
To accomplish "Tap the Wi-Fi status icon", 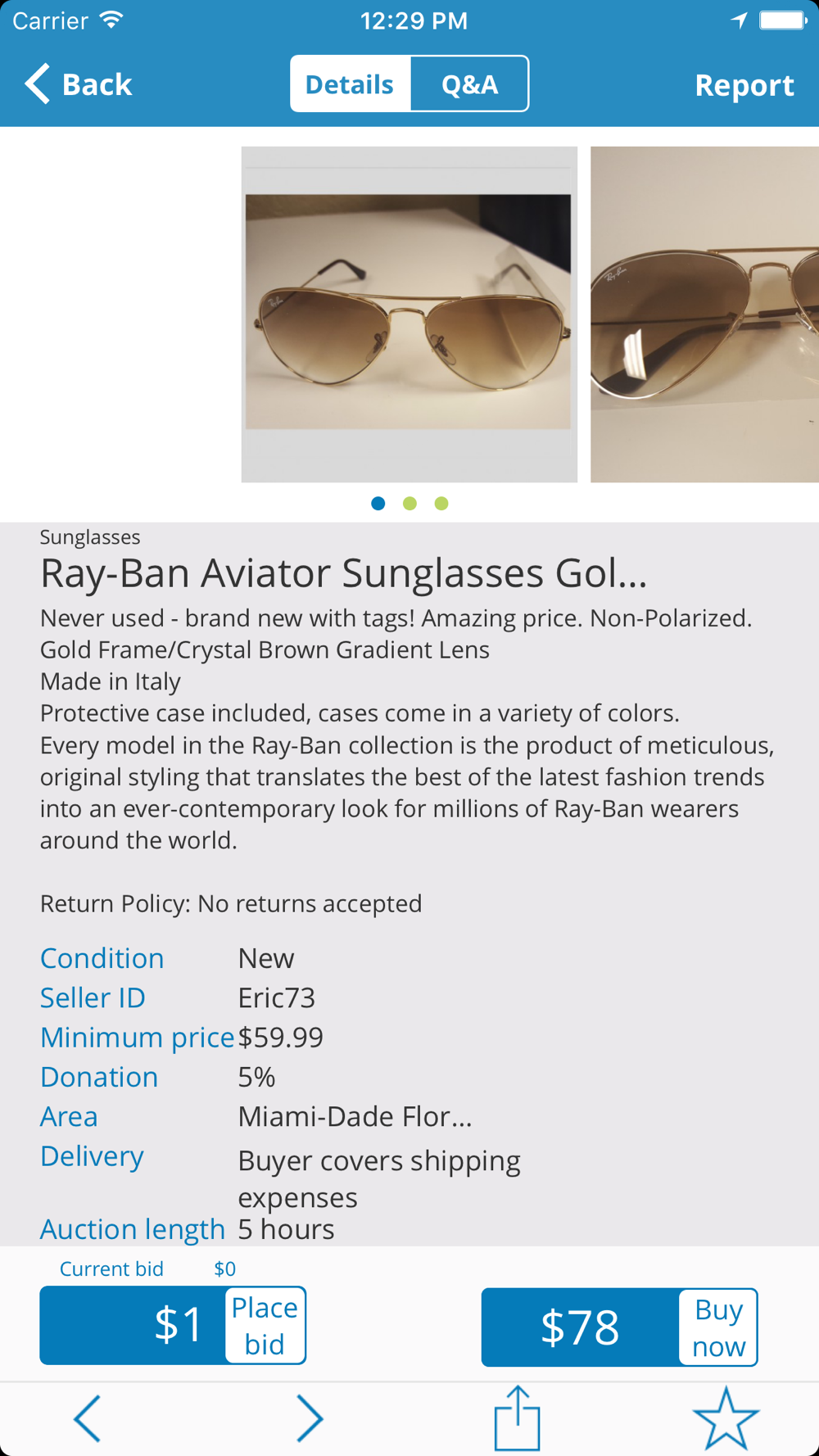I will 112,20.
